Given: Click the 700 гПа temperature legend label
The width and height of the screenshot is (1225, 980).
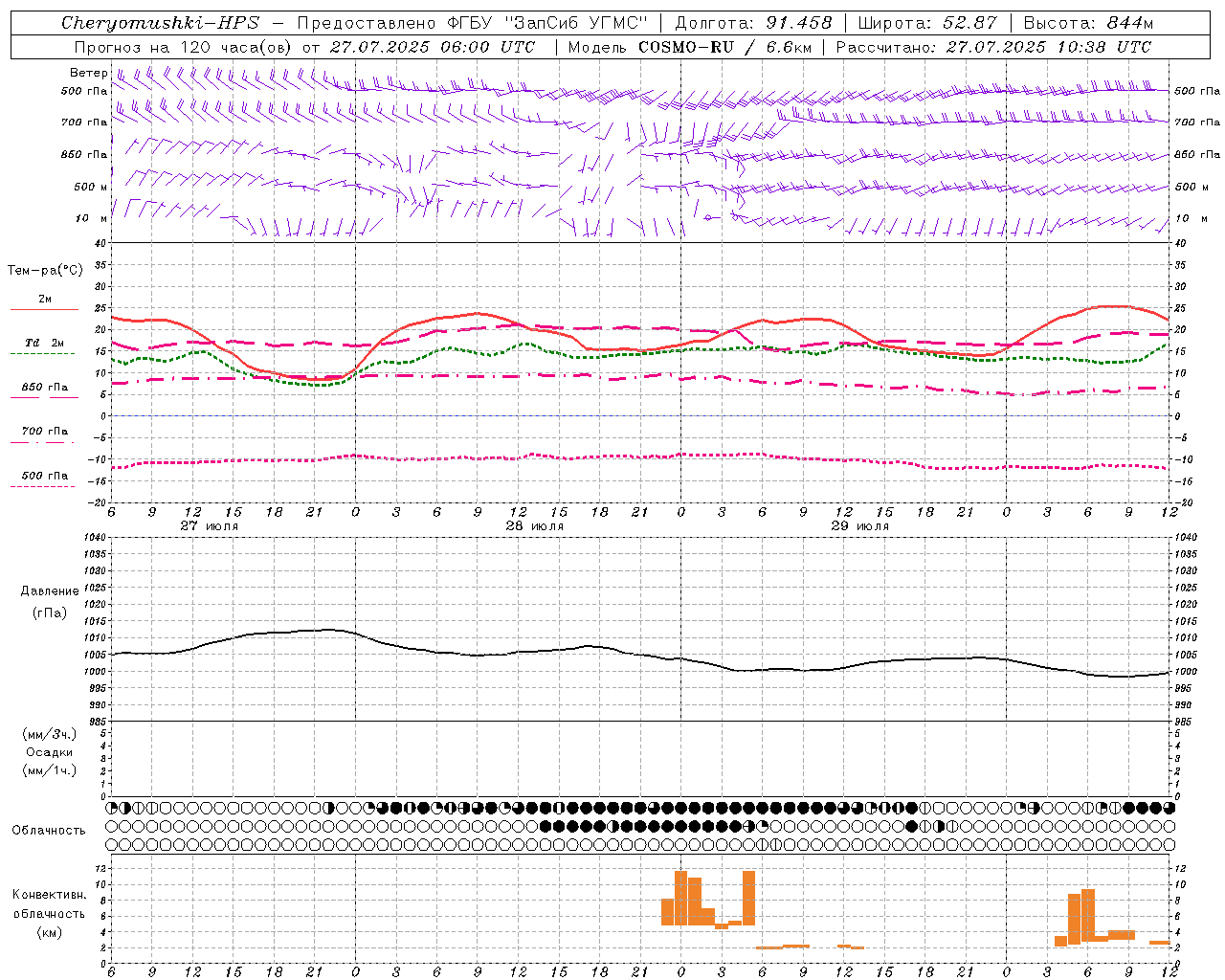Looking at the screenshot, I should (x=44, y=432).
